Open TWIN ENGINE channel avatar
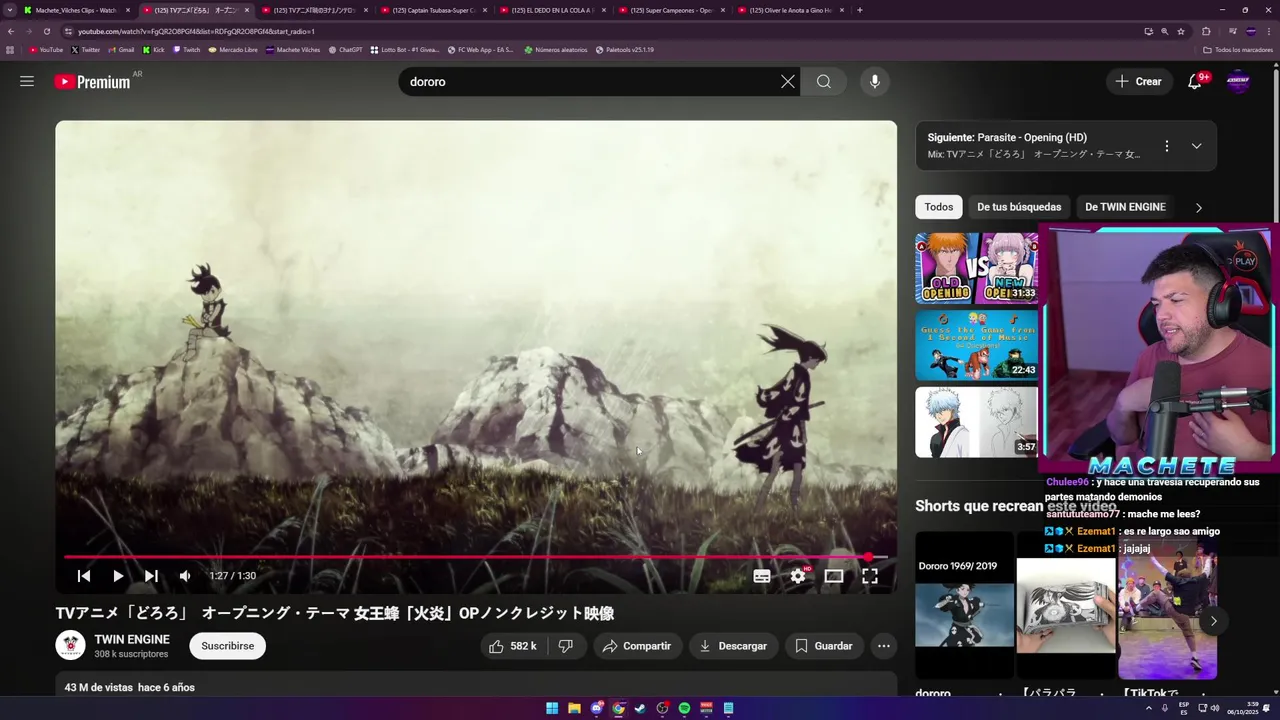This screenshot has height=720, width=1280. click(x=70, y=646)
